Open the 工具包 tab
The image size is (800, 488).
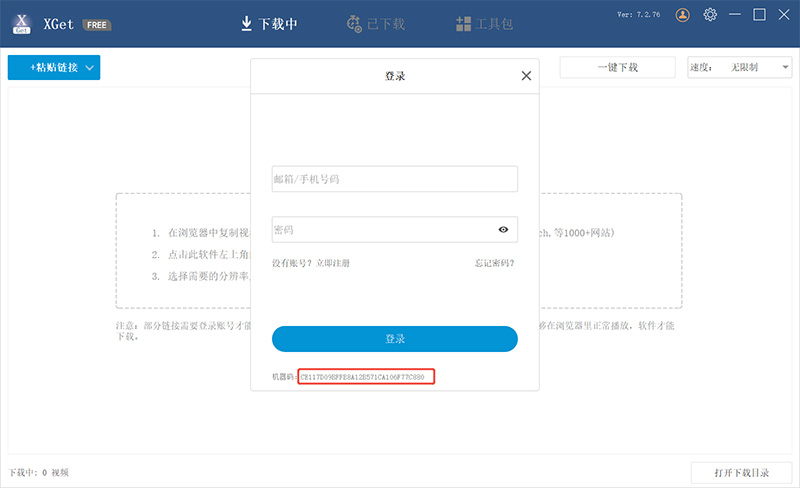click(x=484, y=23)
